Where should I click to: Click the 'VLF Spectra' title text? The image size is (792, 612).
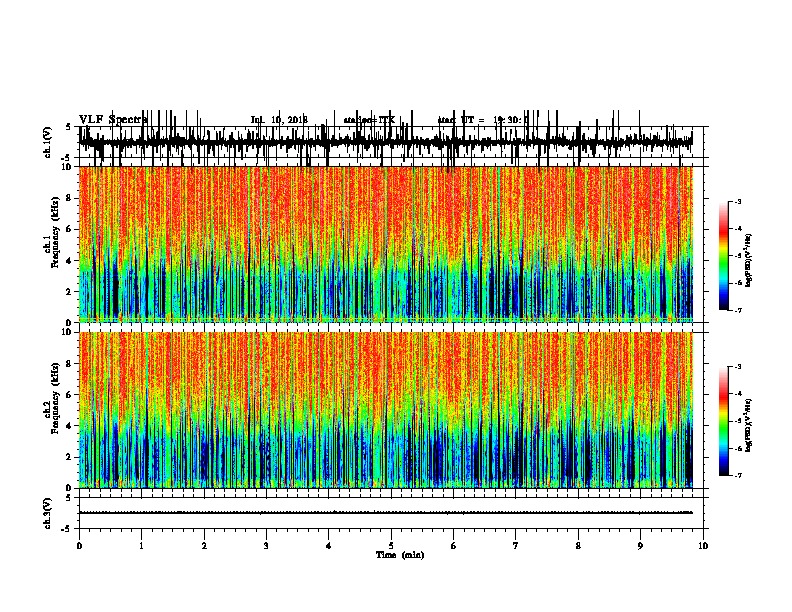113,120
